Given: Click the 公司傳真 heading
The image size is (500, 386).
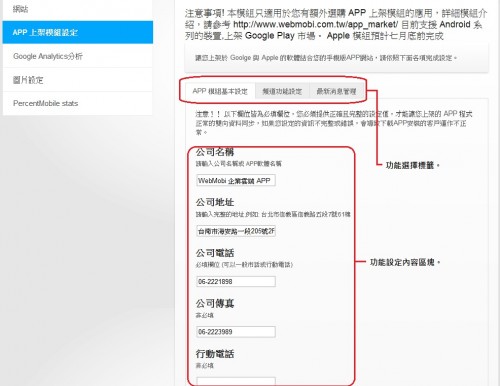Looking at the screenshot, I should [215, 303].
